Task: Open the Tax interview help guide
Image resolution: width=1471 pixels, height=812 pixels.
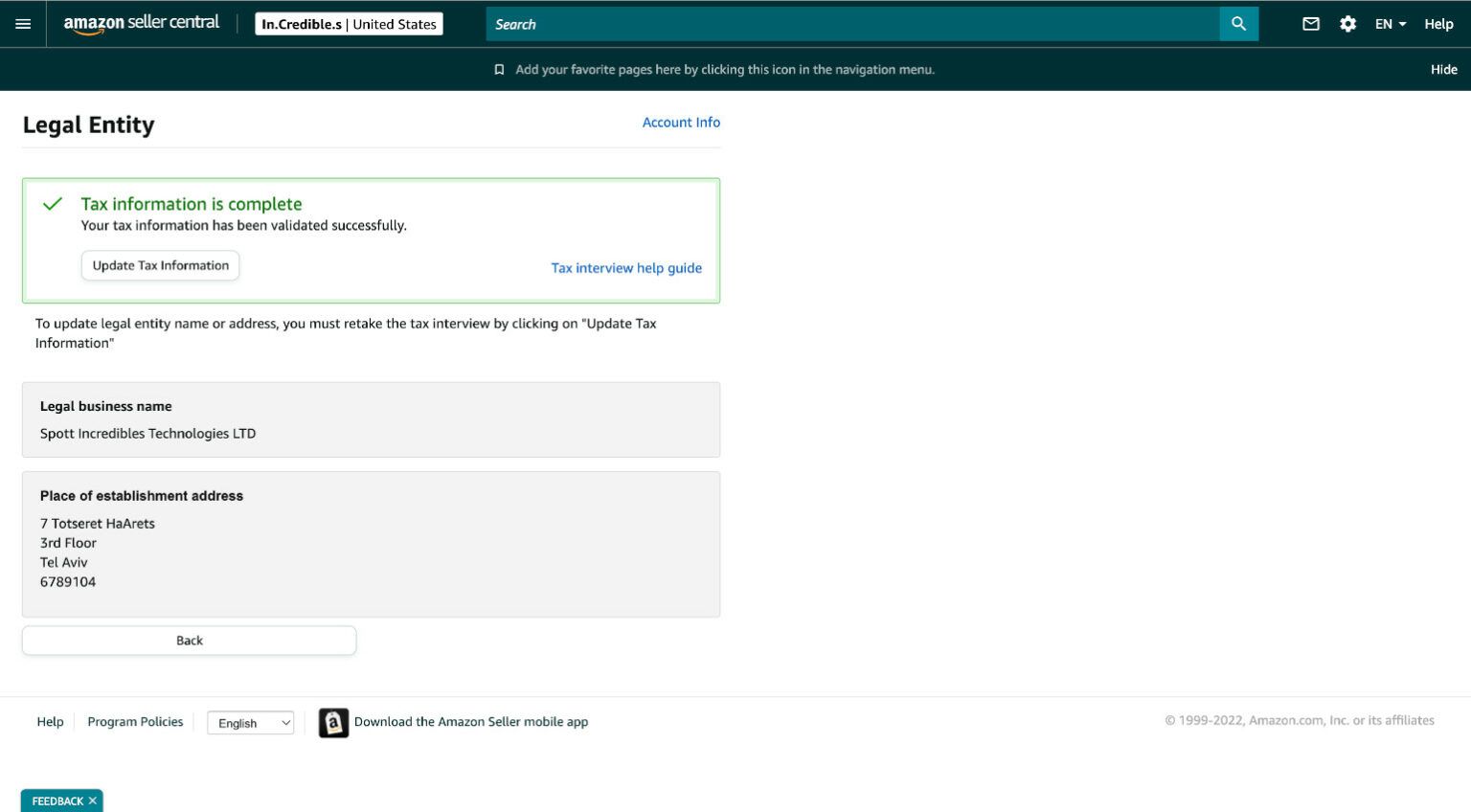Action: 626,268
